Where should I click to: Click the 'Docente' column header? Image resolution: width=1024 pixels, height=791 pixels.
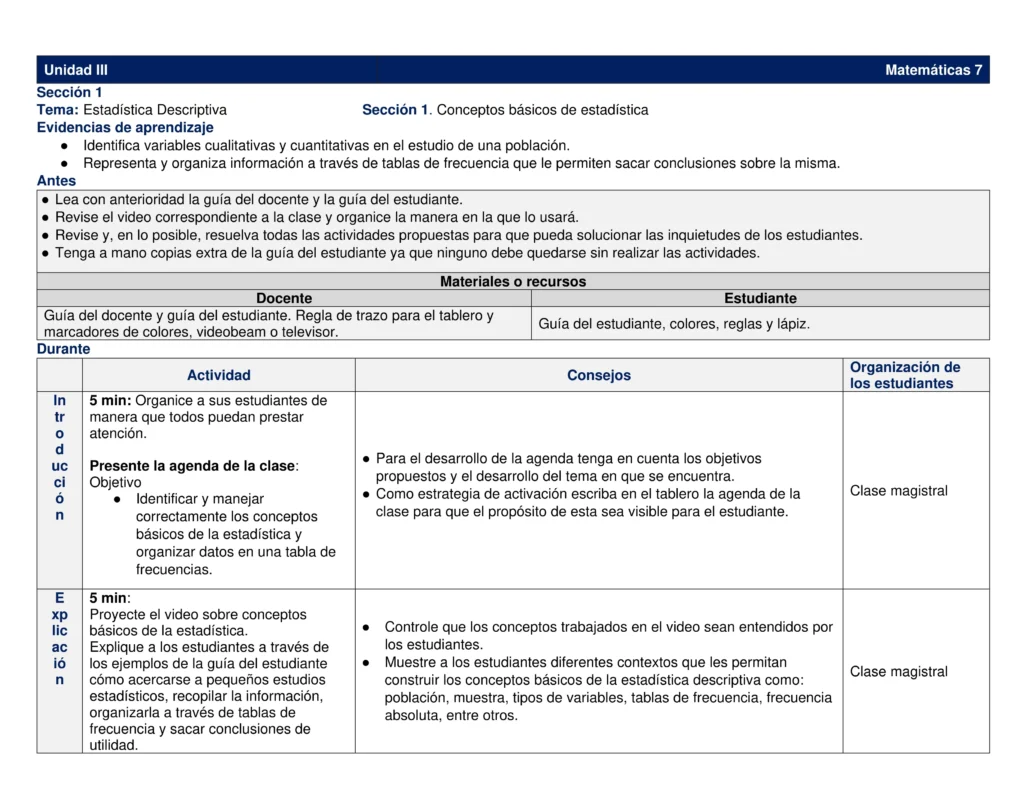point(284,298)
